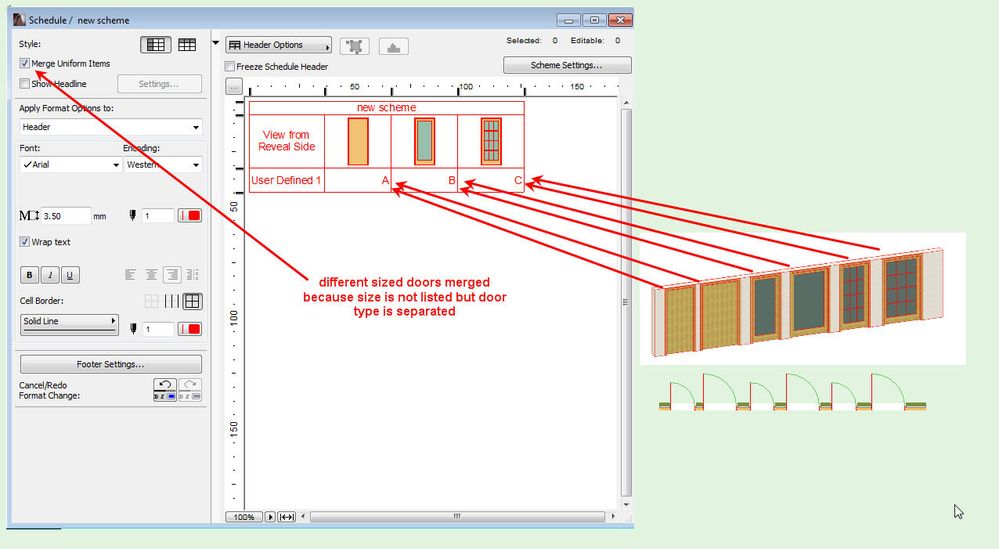Open the red cell border pen color swatch
Image resolution: width=999 pixels, height=549 pixels.
tap(190, 329)
